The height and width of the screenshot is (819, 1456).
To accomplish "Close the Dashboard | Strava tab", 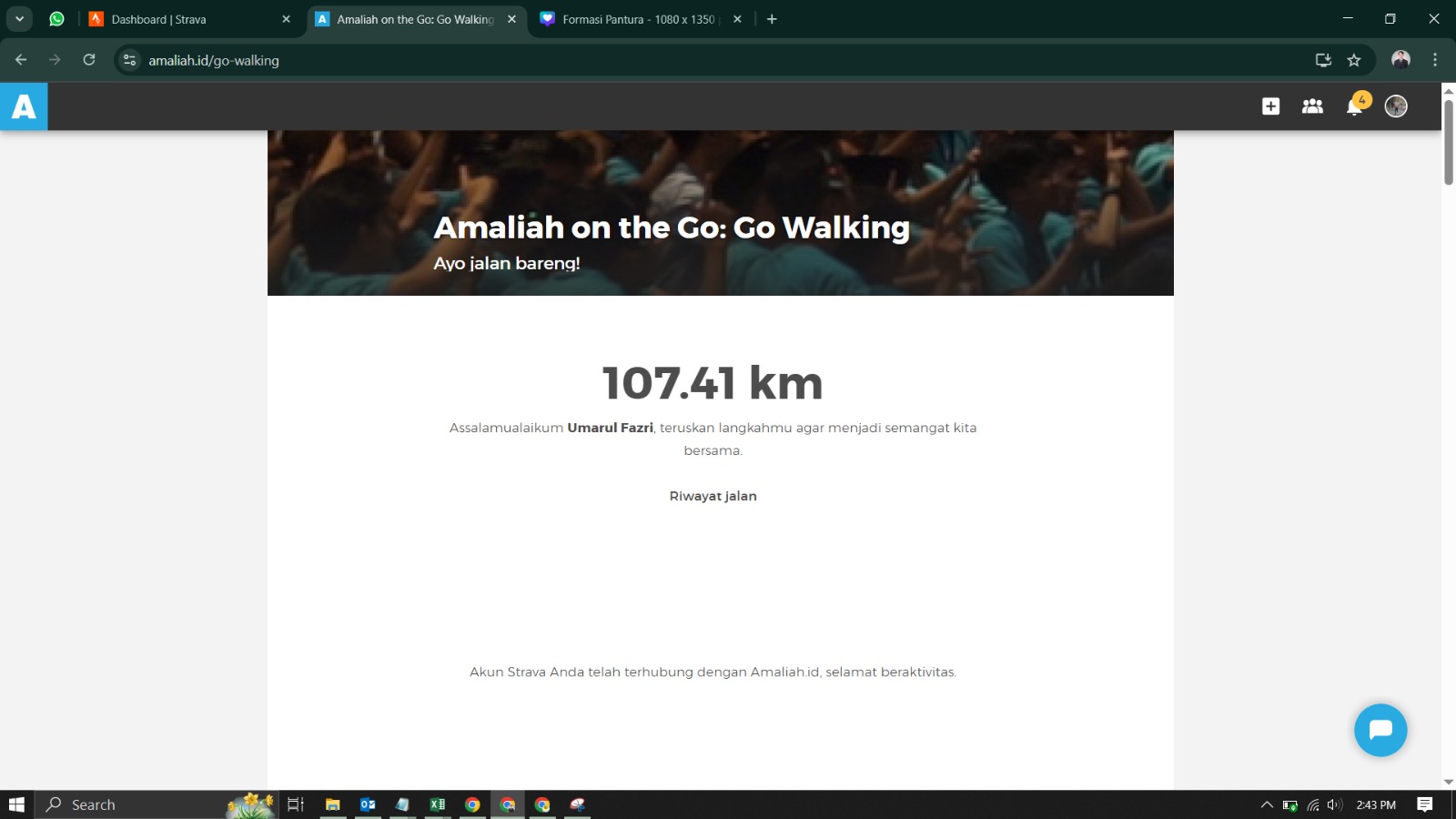I will tap(287, 19).
